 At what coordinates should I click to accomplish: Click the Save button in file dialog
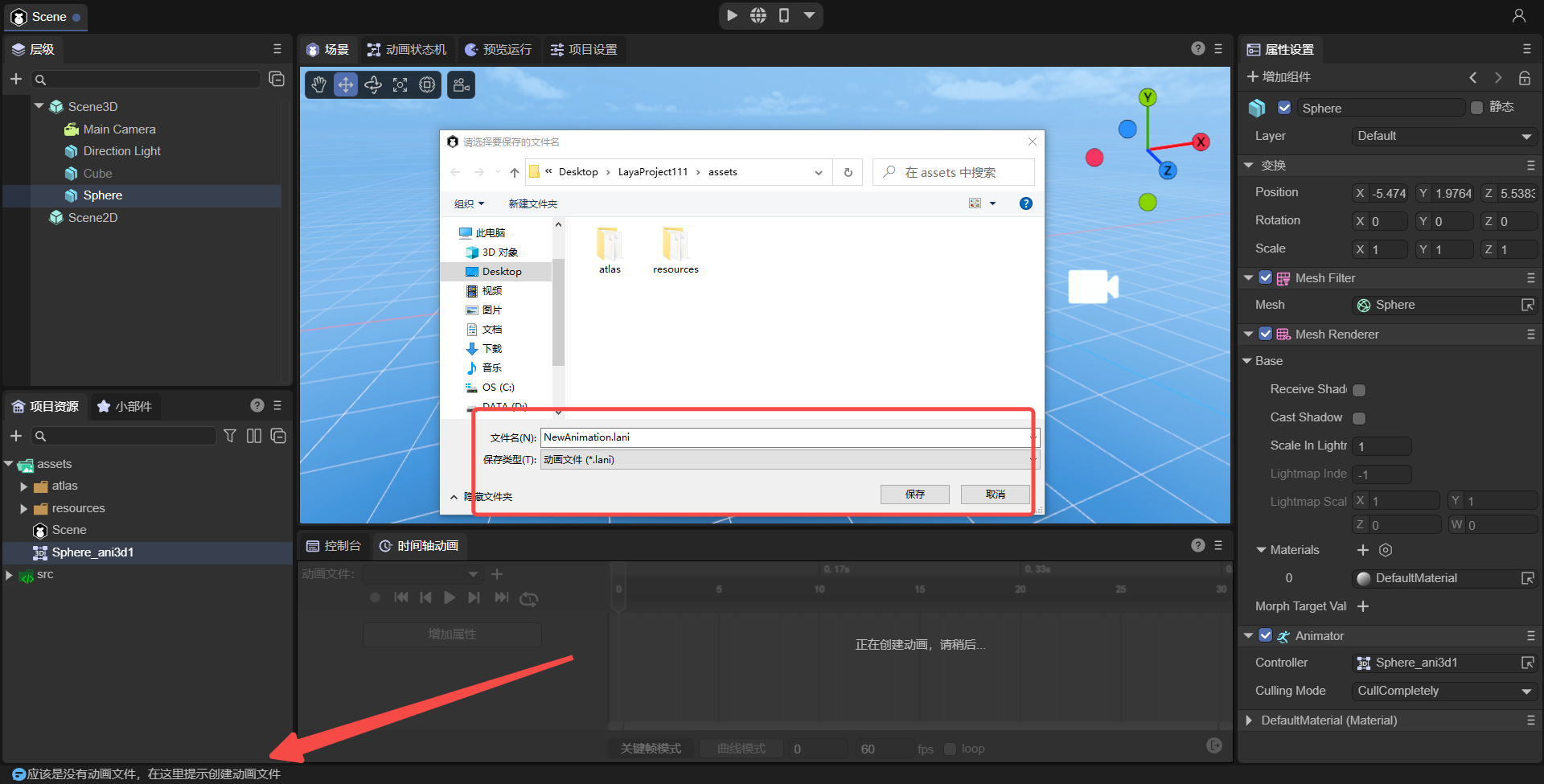pos(914,495)
